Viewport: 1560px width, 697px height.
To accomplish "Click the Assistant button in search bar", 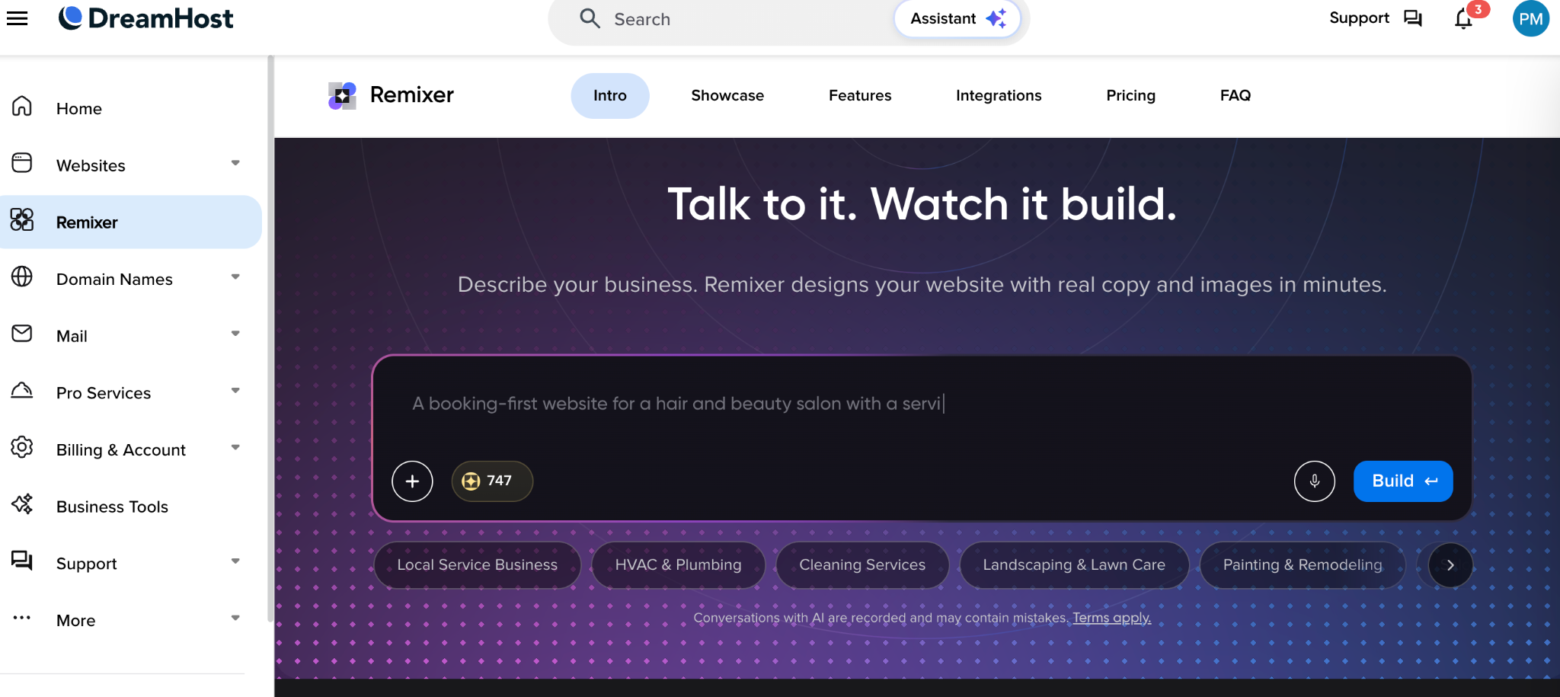I will tap(957, 19).
